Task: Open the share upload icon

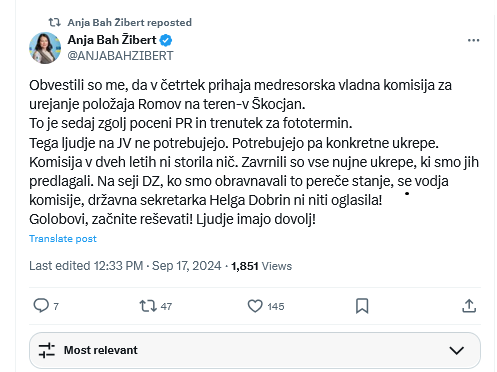Action: (469, 306)
